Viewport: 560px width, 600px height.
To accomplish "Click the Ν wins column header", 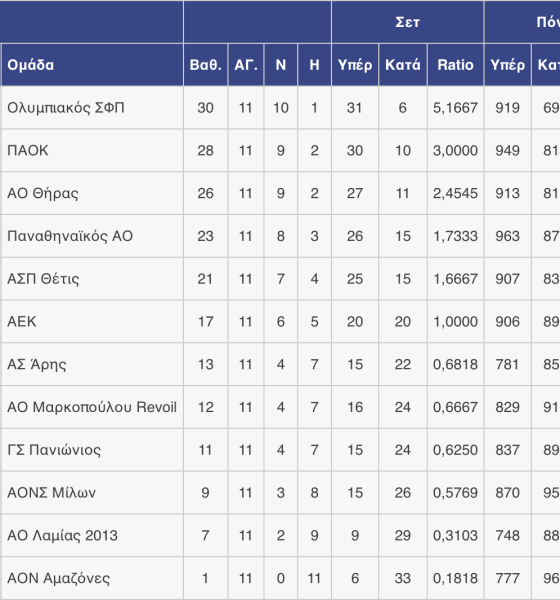I will tap(281, 65).
